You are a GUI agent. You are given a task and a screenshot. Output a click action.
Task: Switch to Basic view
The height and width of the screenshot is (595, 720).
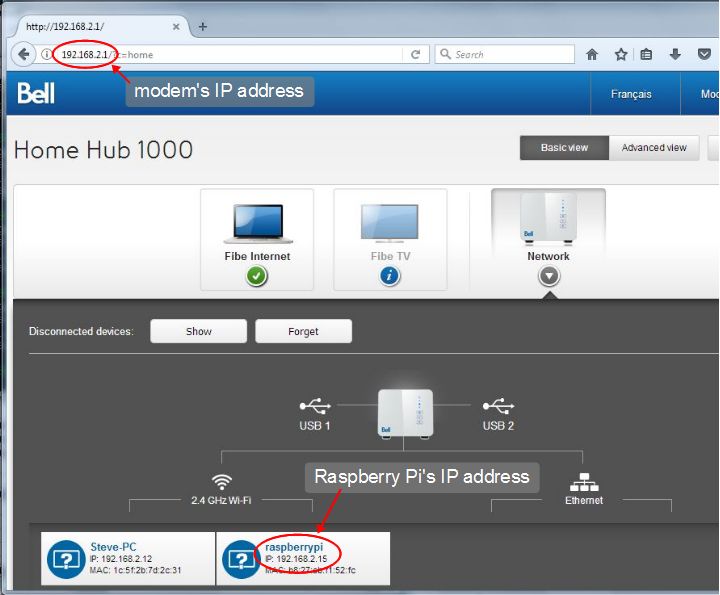click(564, 148)
